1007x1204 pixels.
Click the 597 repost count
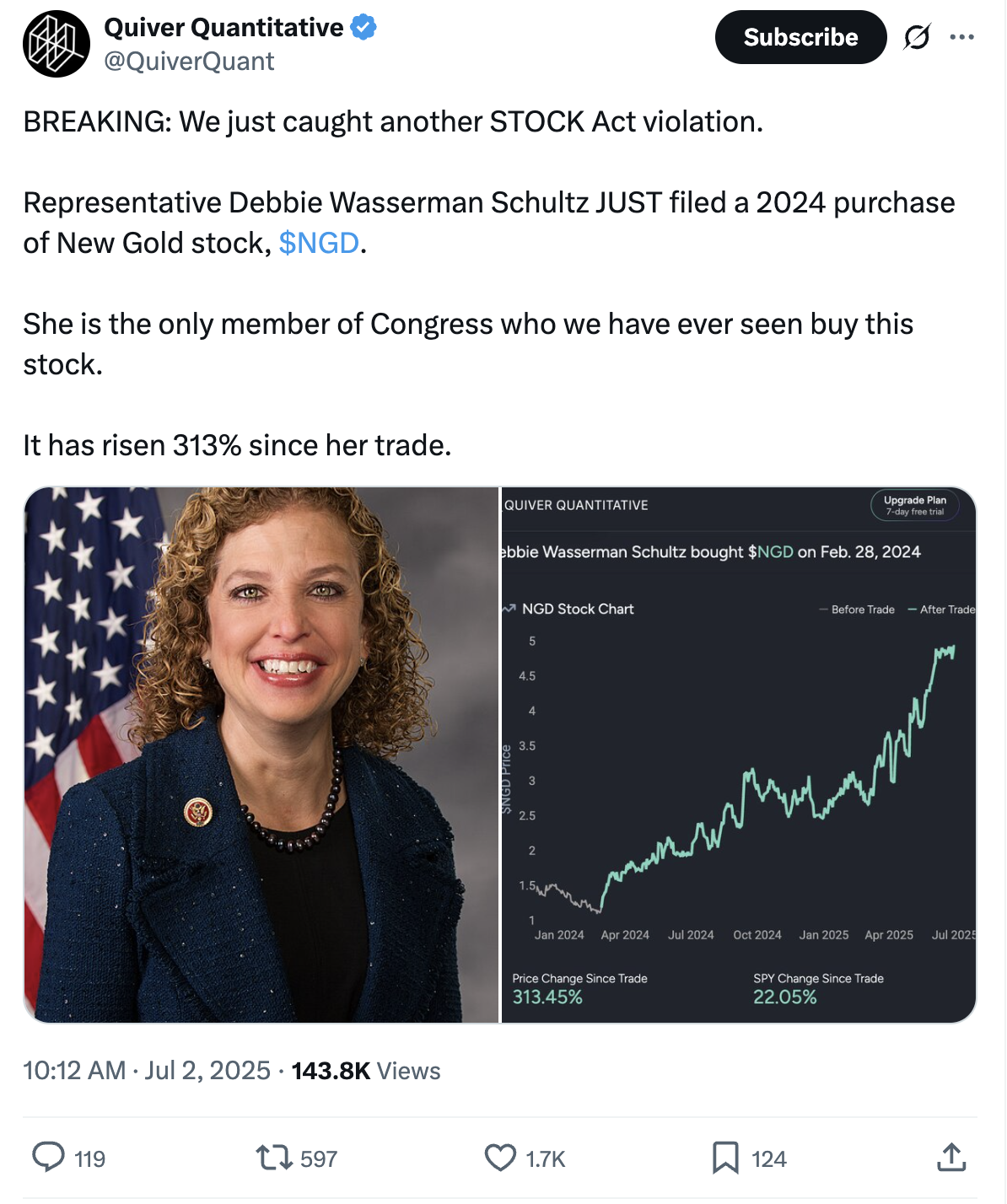319,1159
